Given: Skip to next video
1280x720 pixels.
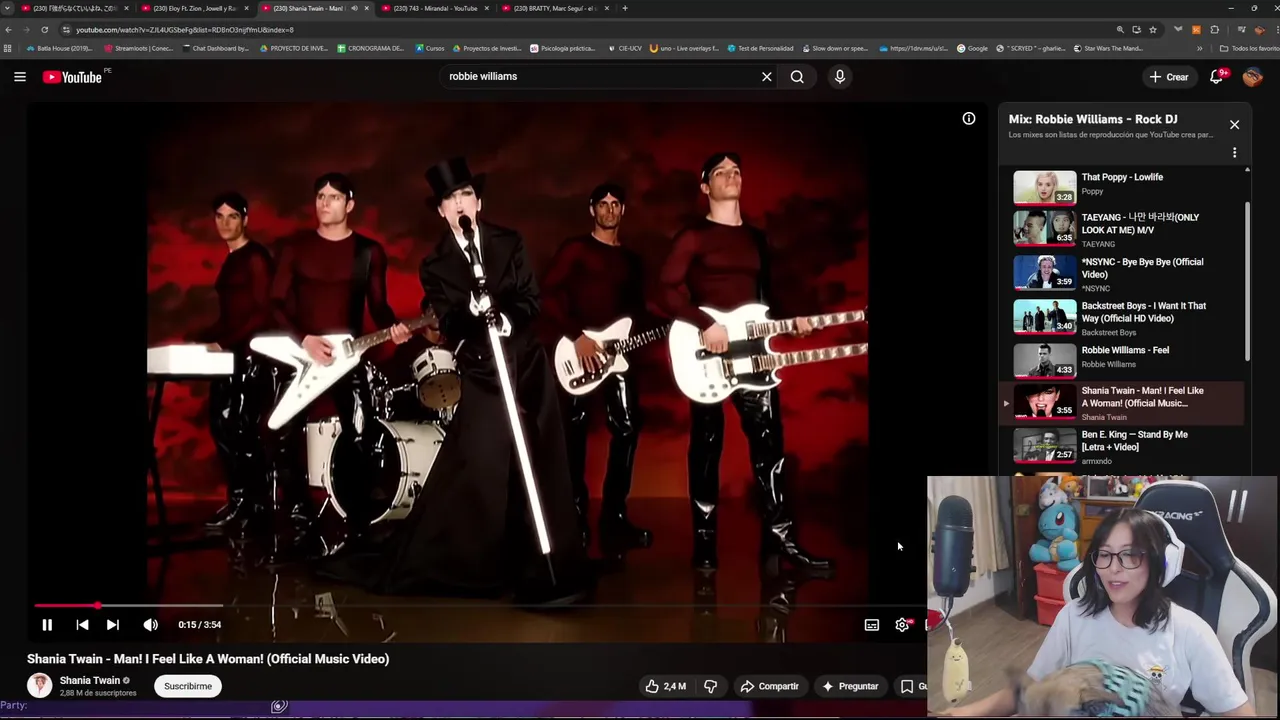Looking at the screenshot, I should [113, 625].
